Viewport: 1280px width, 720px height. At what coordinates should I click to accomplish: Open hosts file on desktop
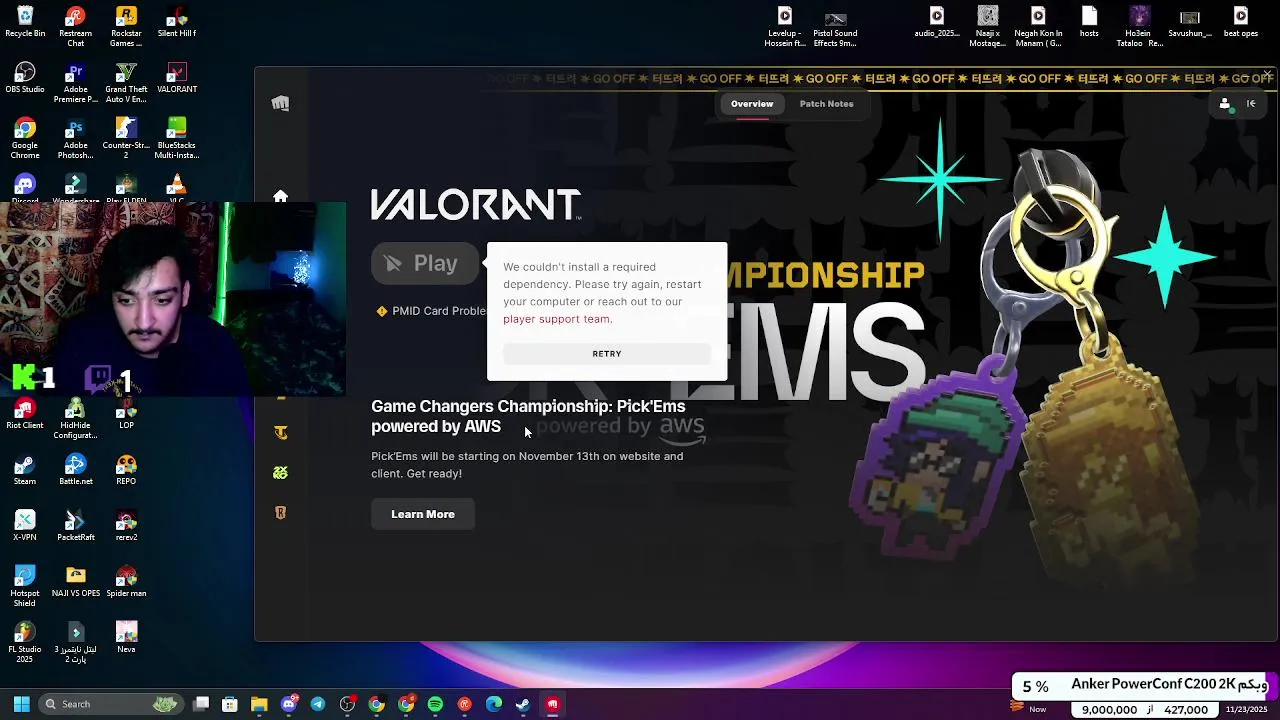1089,22
